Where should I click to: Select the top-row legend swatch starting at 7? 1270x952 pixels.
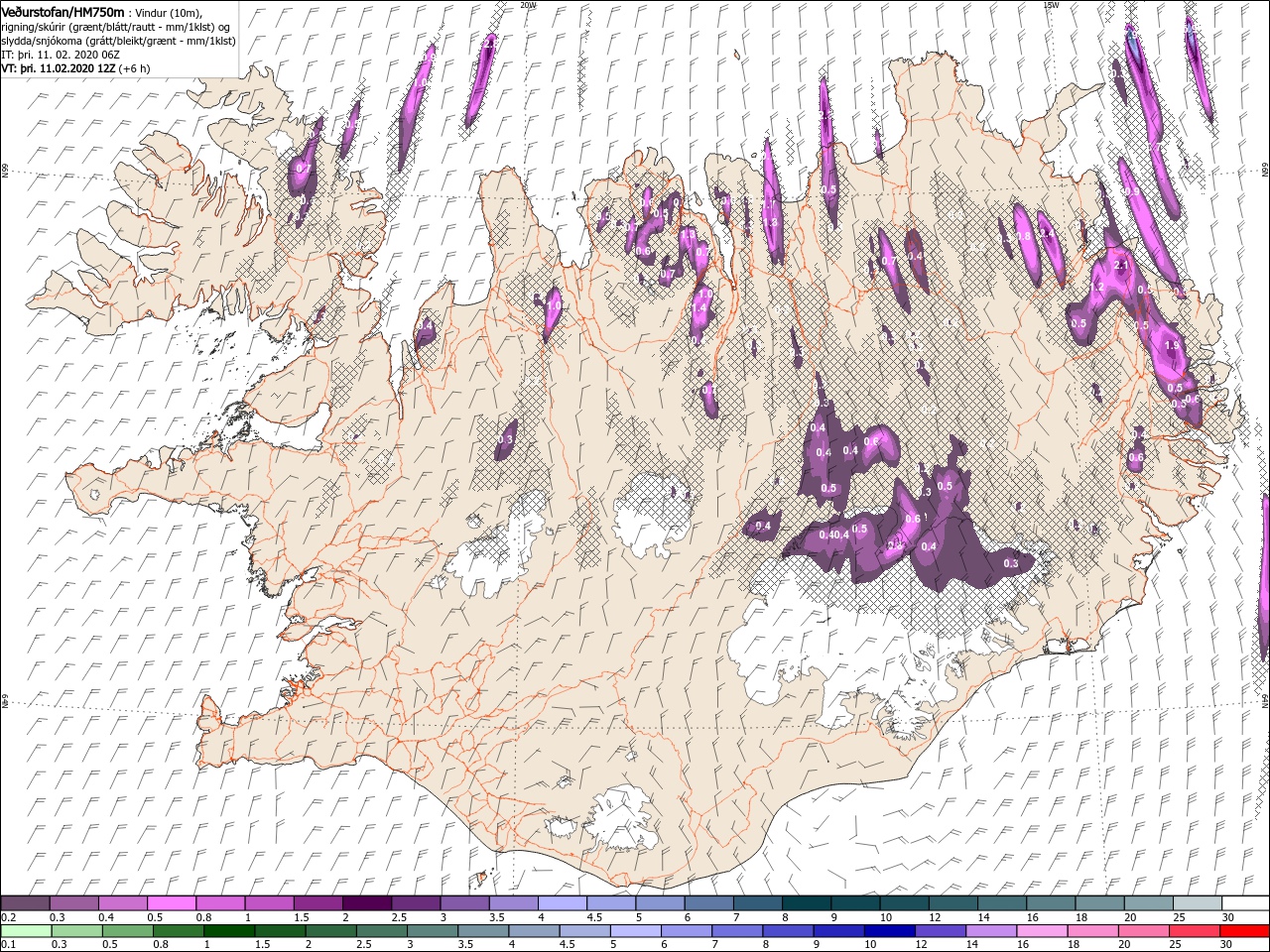(758, 903)
